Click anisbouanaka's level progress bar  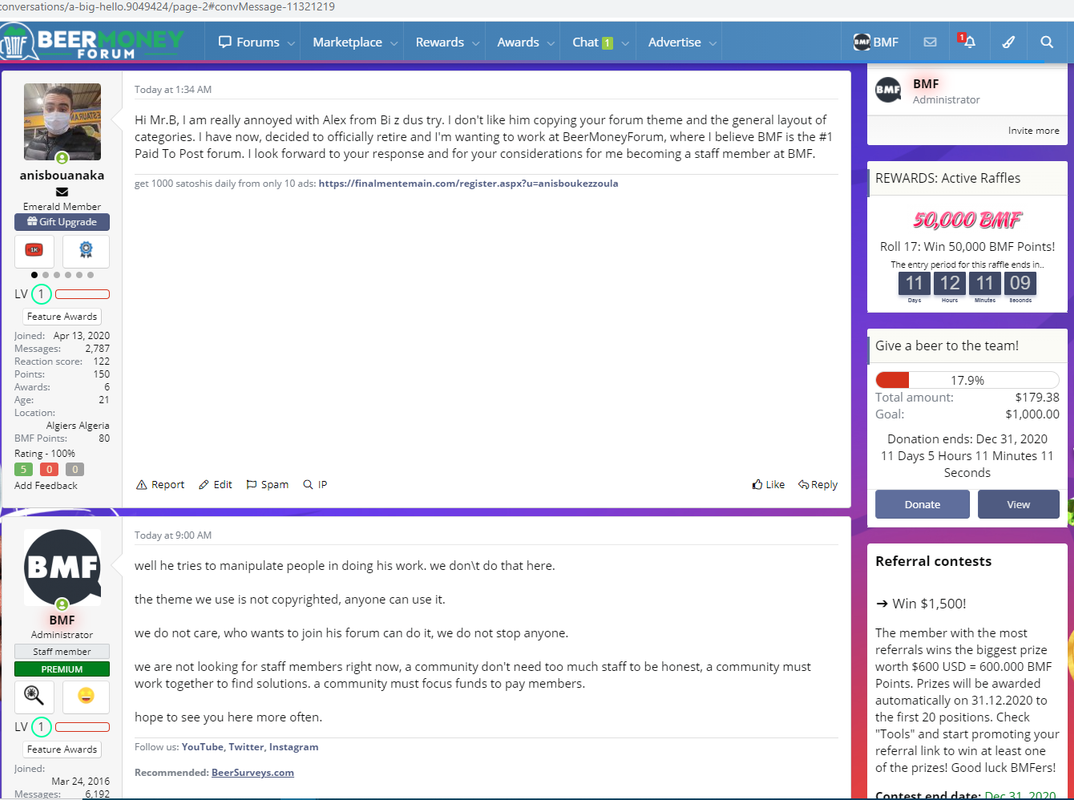pyautogui.click(x=82, y=295)
